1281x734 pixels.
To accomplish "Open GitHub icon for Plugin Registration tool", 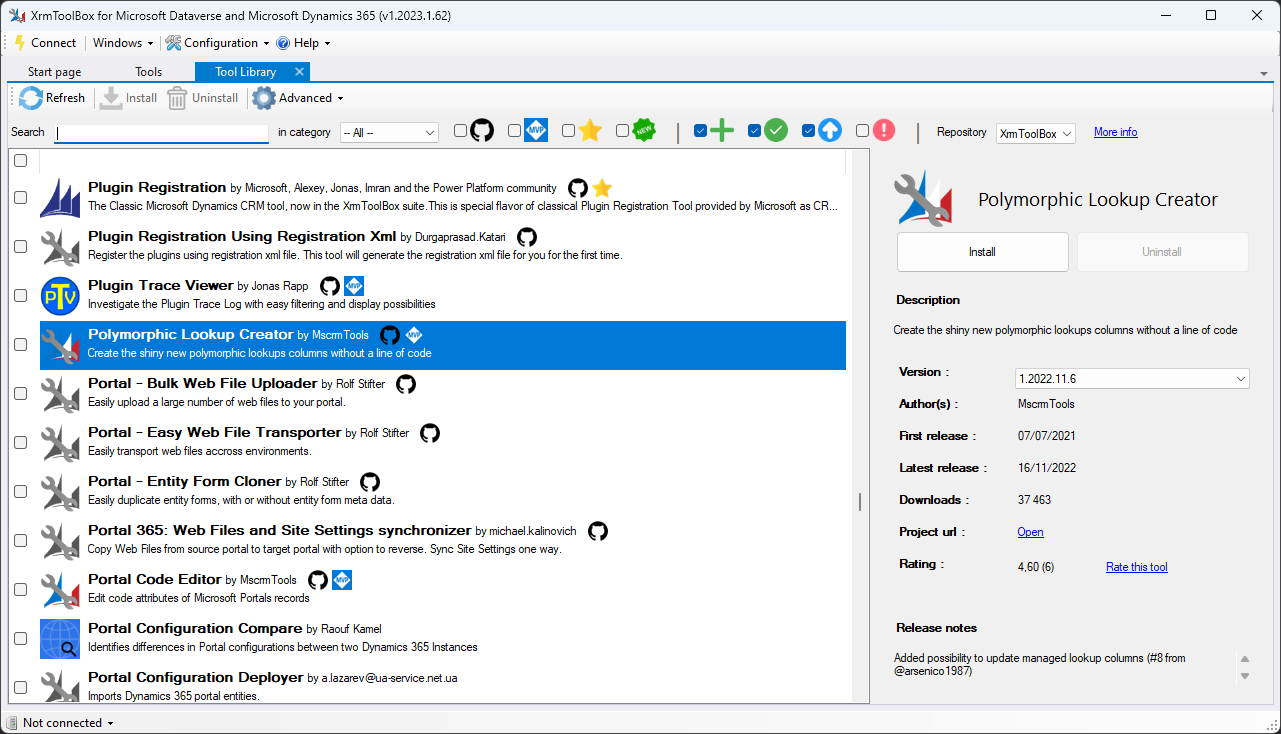I will (578, 188).
